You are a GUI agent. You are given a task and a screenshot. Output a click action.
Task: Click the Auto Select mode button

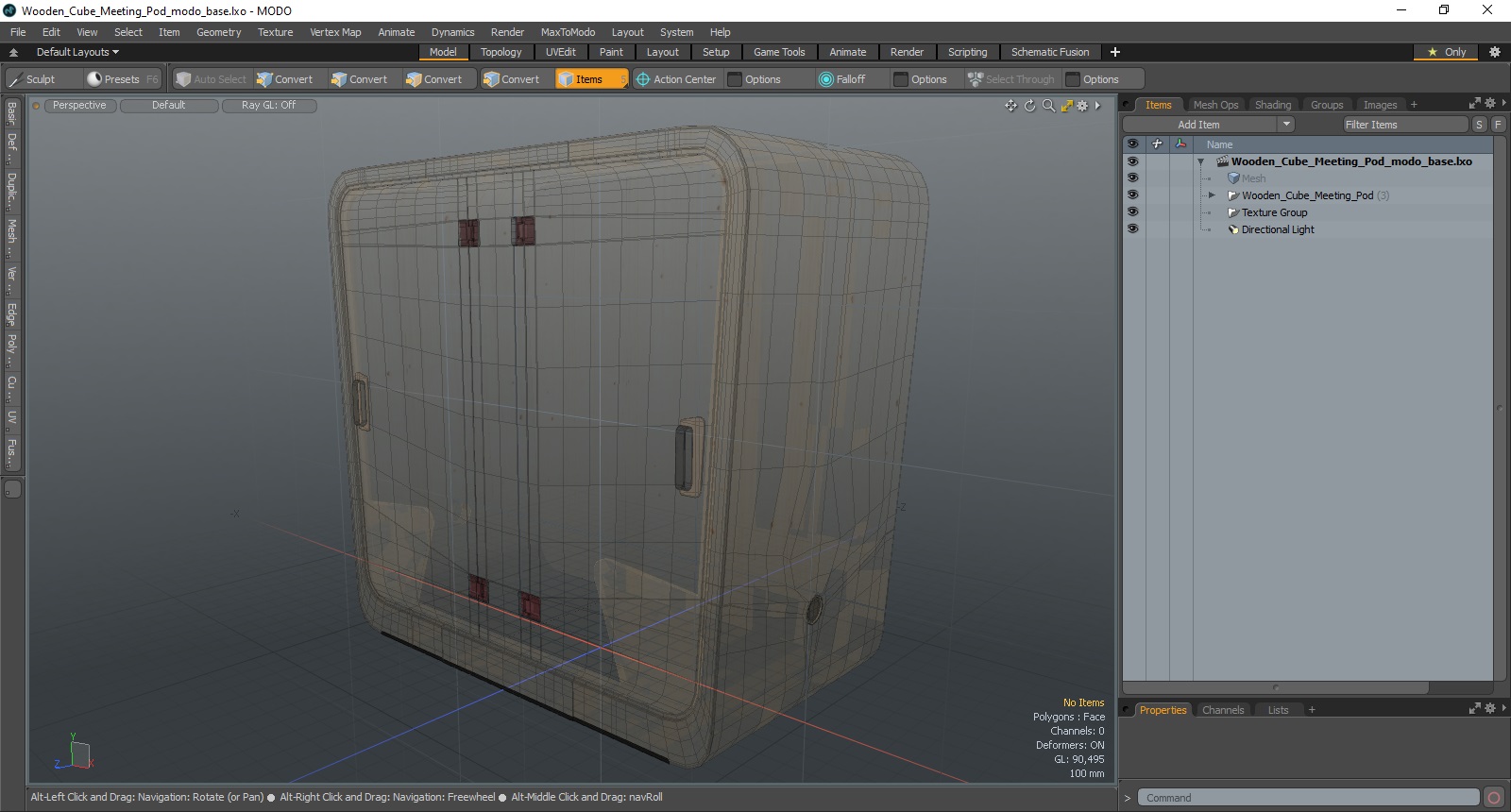(212, 79)
